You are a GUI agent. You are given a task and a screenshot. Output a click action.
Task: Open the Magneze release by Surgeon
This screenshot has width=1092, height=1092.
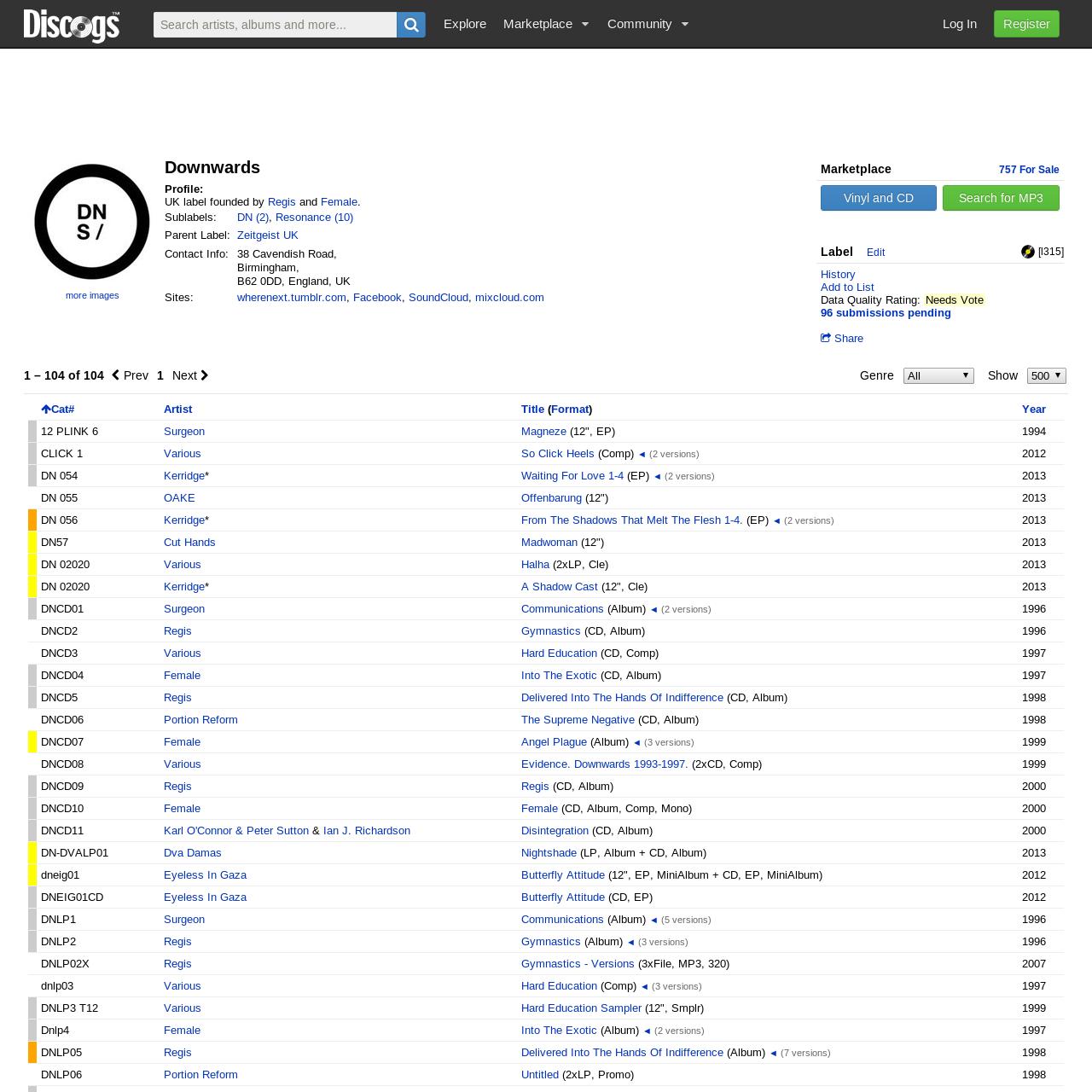pos(543,432)
